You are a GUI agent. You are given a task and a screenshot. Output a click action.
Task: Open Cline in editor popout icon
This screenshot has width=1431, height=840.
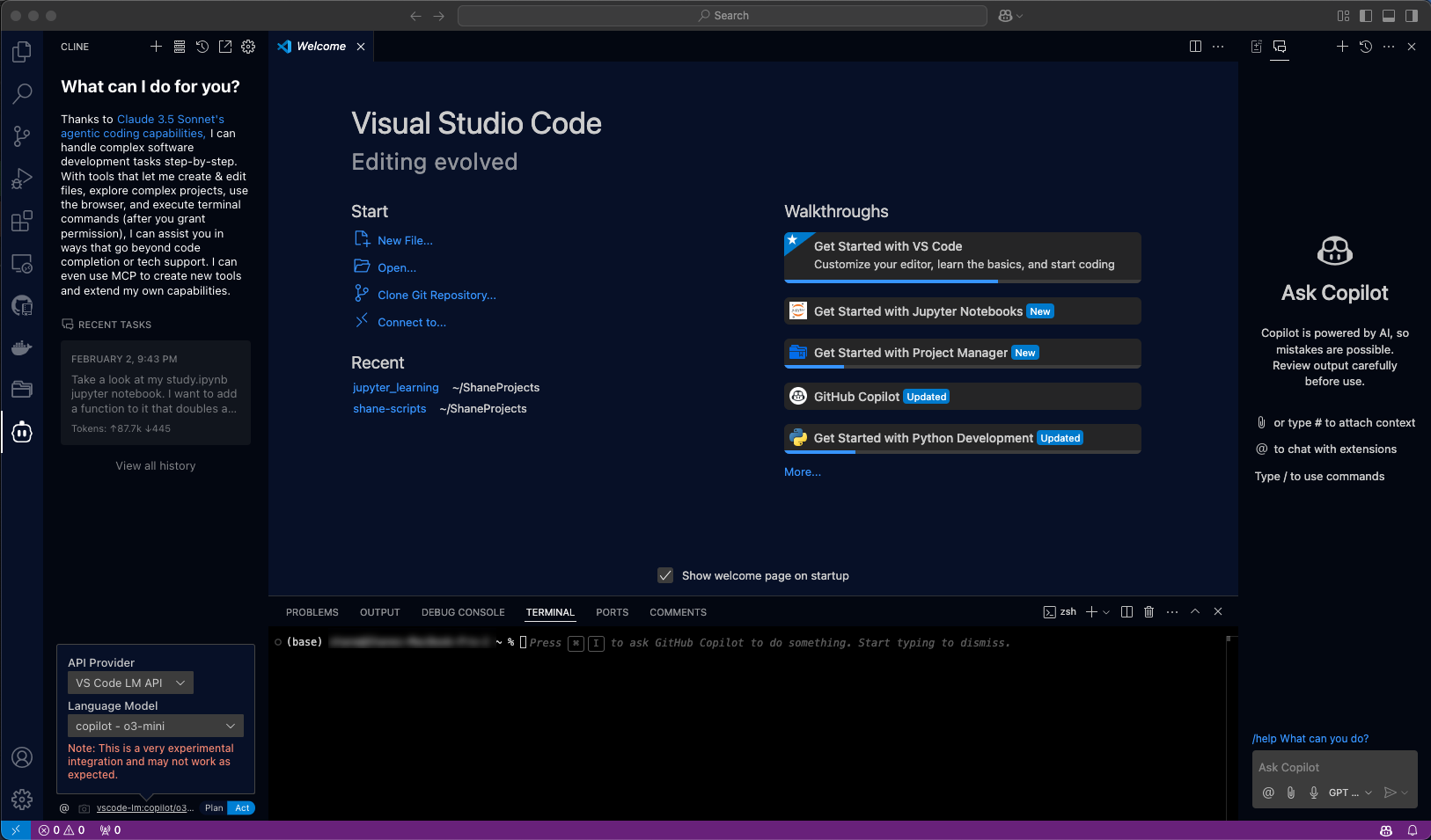tap(225, 47)
